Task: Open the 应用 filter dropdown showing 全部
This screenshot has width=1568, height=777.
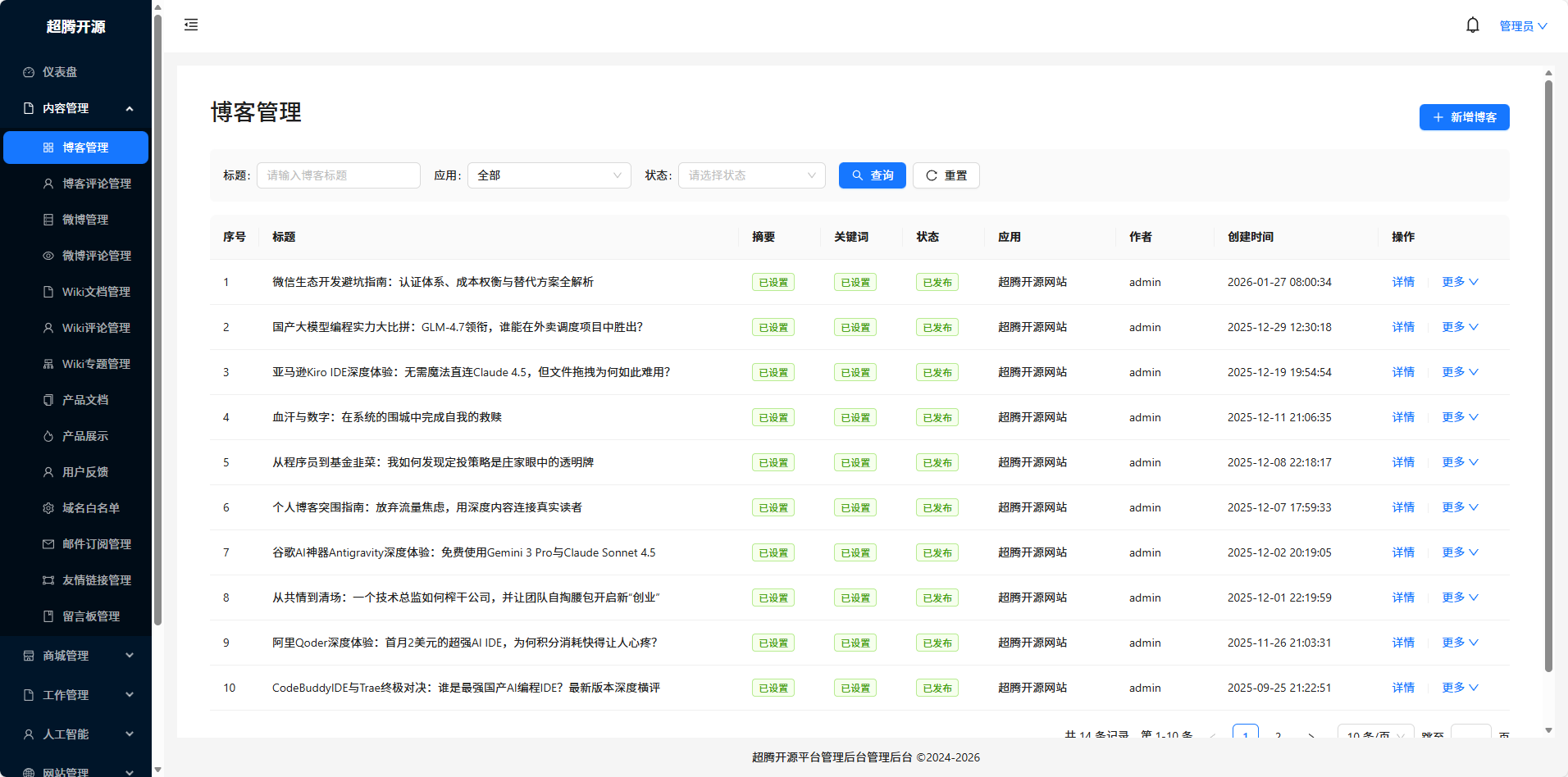Action: pyautogui.click(x=549, y=175)
